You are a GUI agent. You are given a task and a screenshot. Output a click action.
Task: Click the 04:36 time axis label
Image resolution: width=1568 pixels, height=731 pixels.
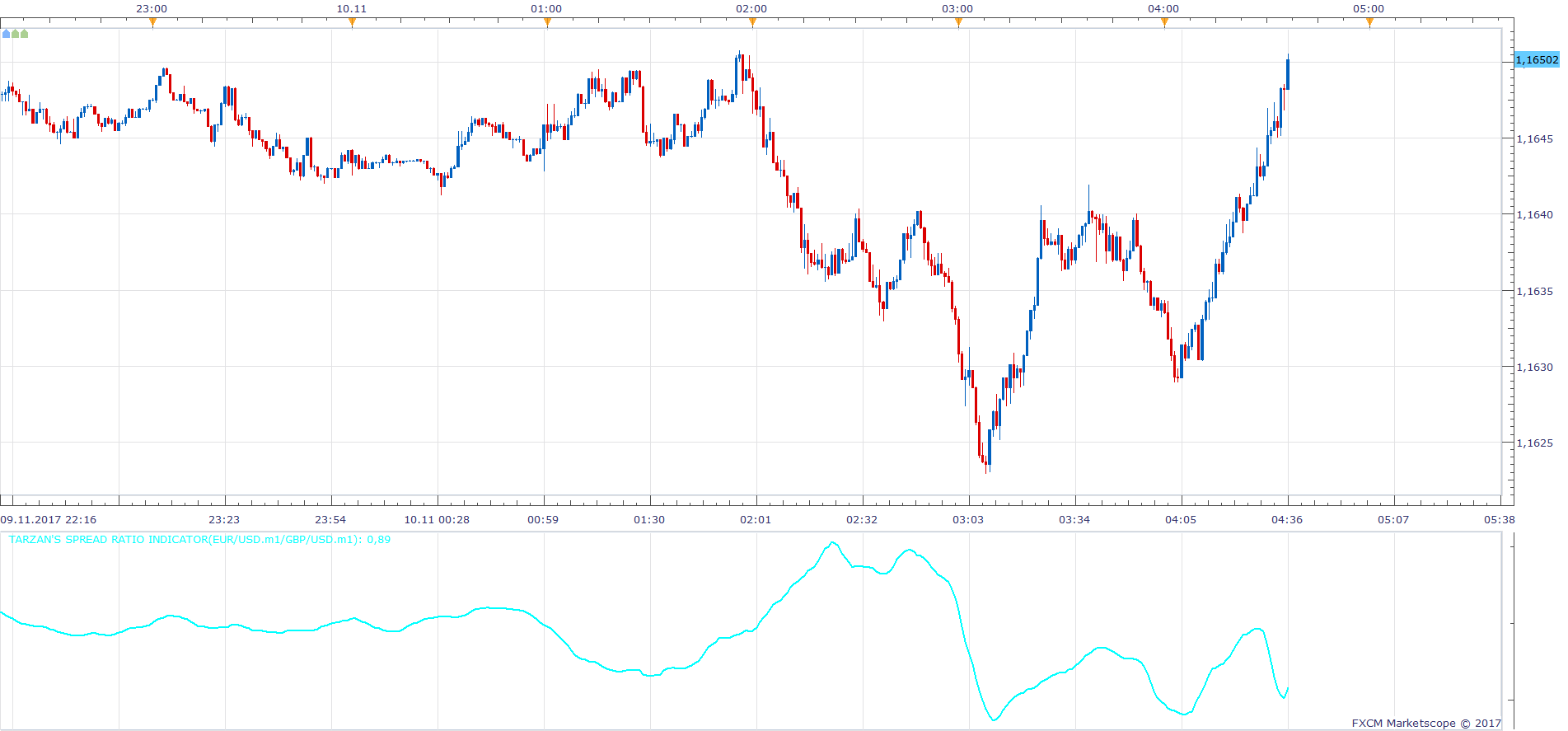click(1287, 519)
